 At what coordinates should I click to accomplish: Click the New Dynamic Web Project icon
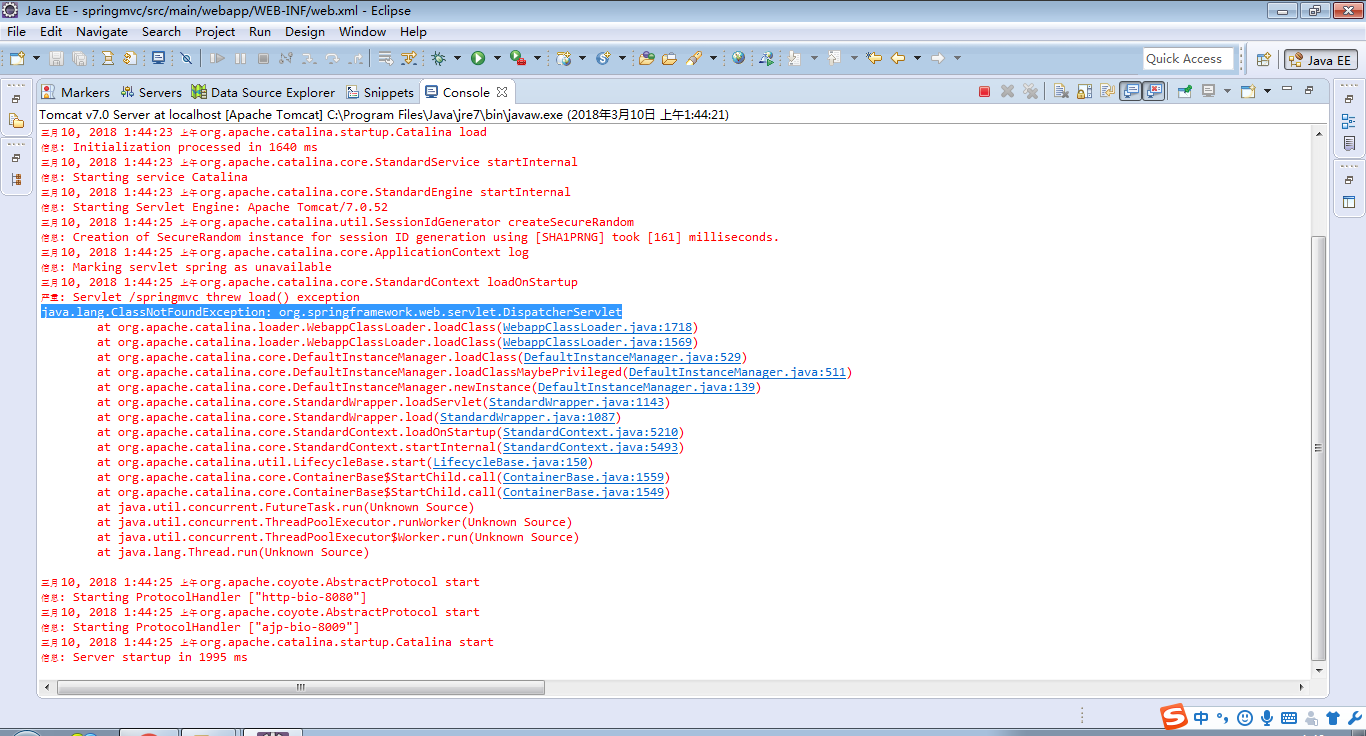point(564,59)
